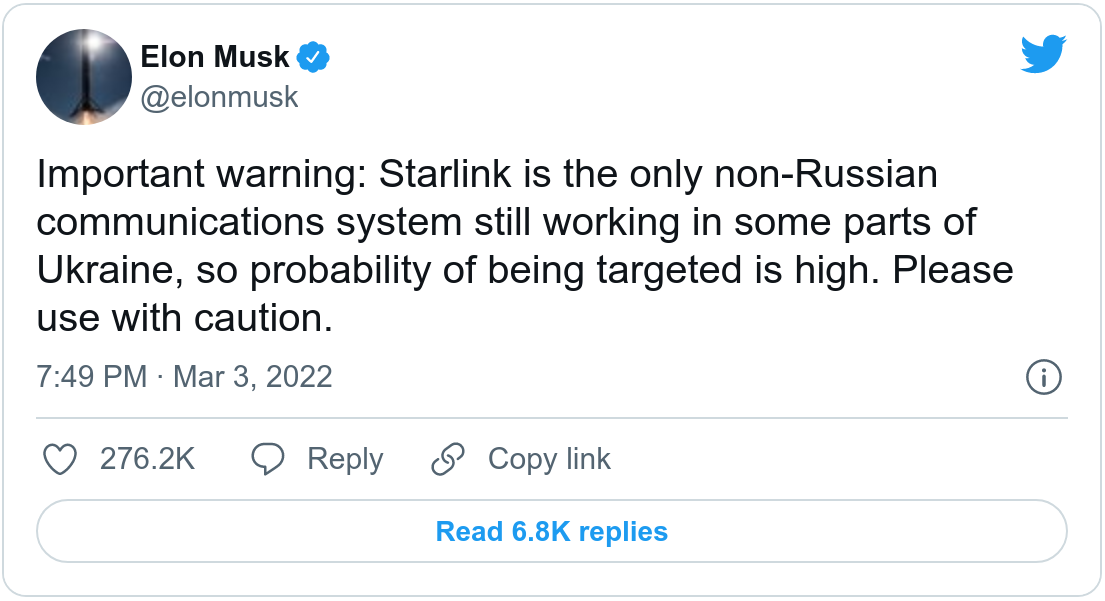
Task: Open the Elon Musk display name
Action: pos(215,57)
